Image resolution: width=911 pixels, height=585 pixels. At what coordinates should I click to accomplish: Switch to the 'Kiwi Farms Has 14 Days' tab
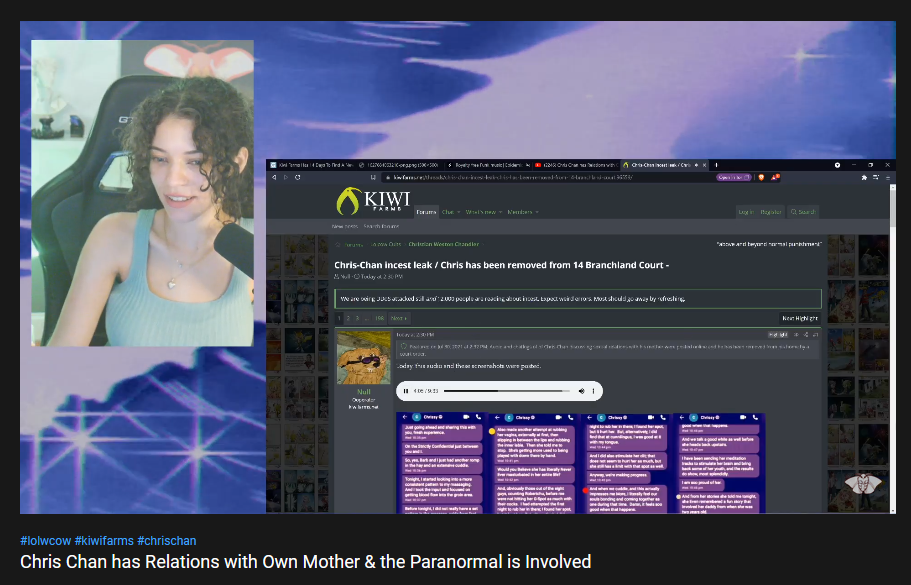click(311, 165)
